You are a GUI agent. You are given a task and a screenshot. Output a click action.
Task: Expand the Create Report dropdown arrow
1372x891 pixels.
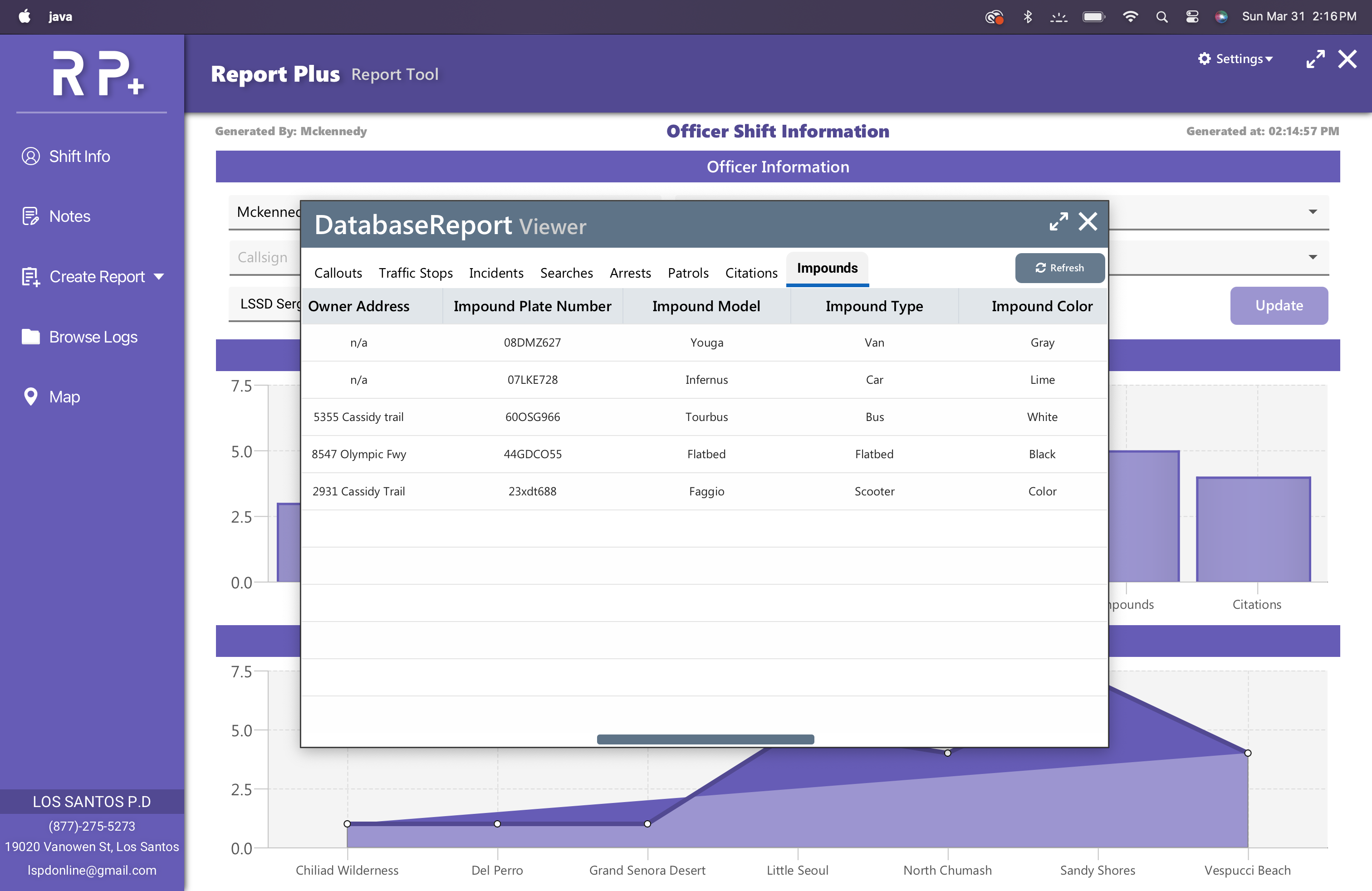(159, 277)
